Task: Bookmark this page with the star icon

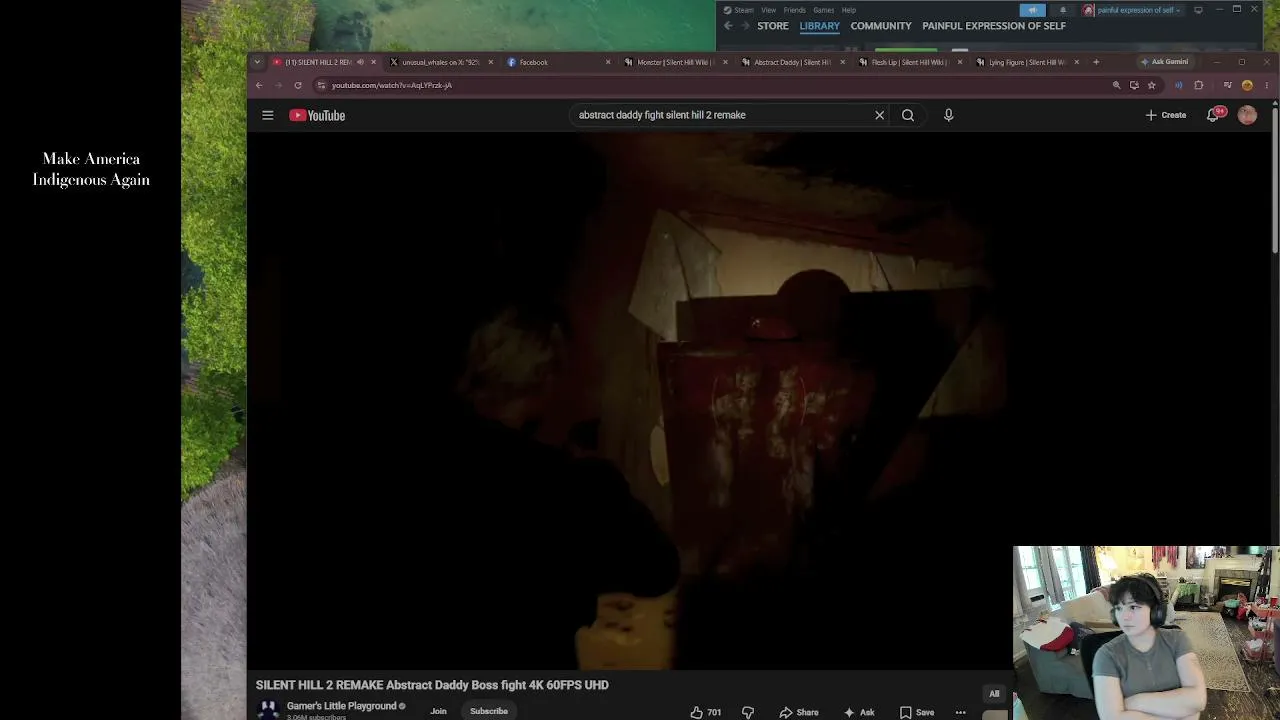Action: pos(1151,85)
